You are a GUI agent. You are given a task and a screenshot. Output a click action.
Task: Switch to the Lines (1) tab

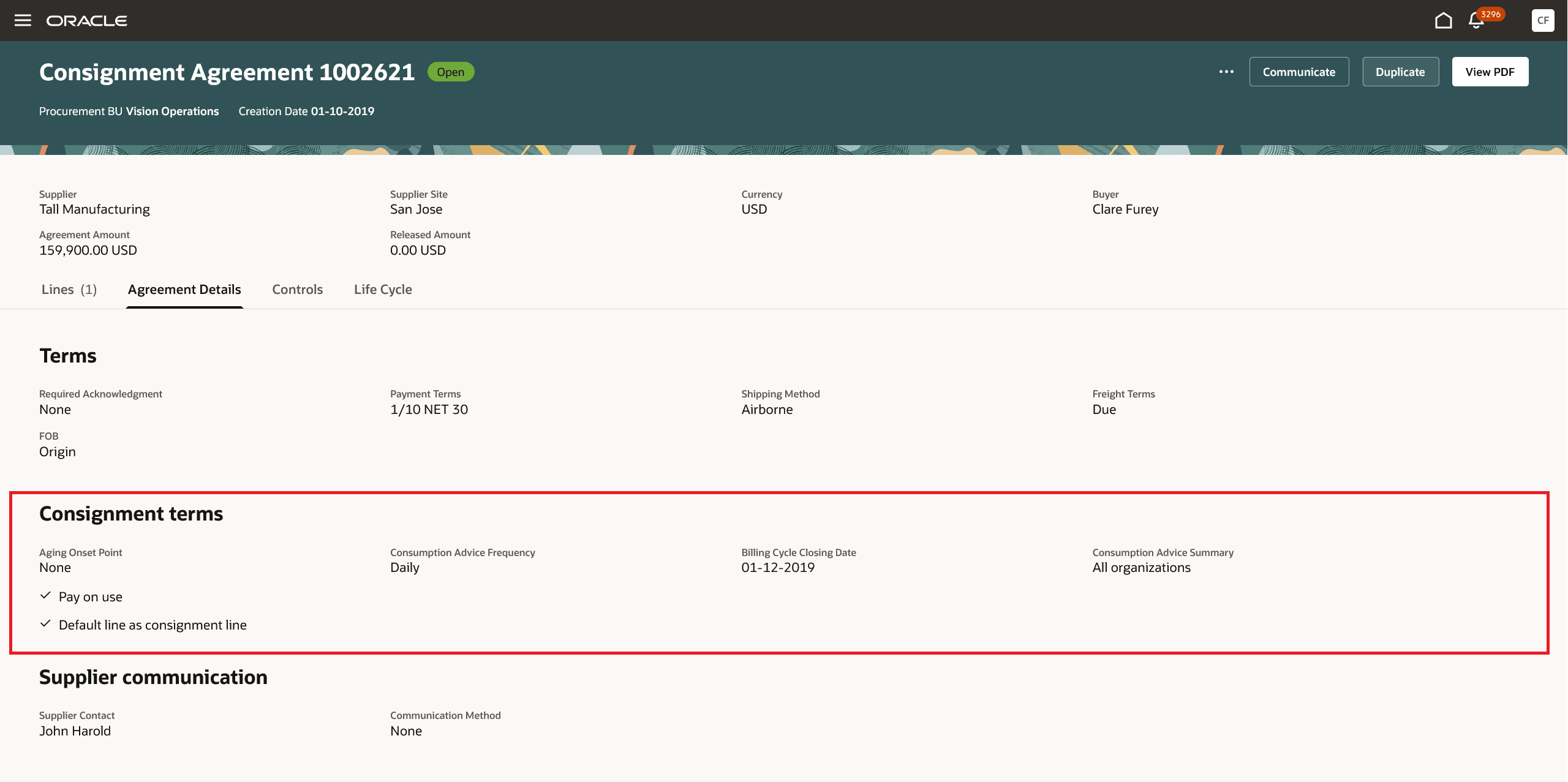coord(69,289)
